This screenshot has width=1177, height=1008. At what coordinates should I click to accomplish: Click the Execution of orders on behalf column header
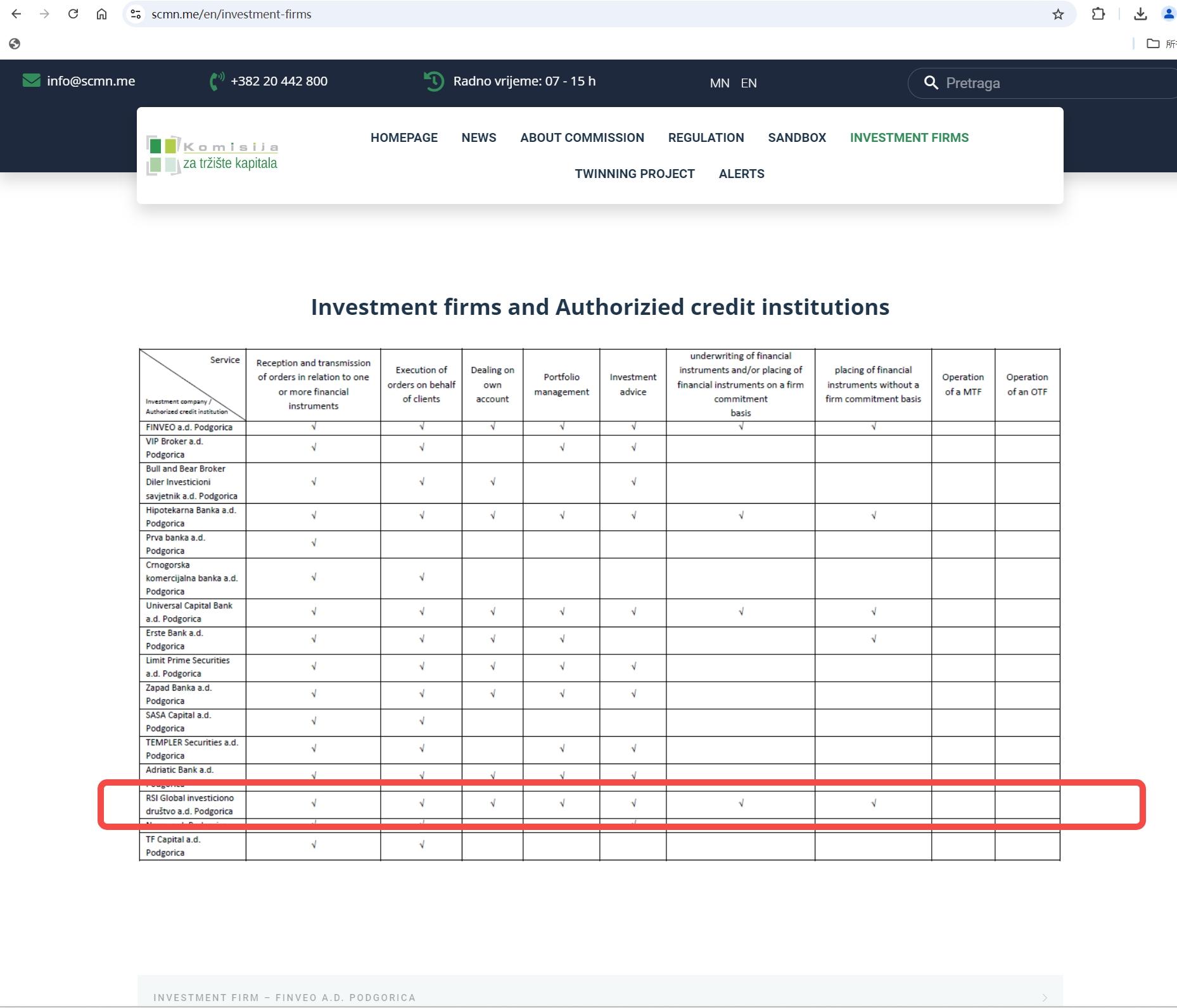[x=421, y=385]
